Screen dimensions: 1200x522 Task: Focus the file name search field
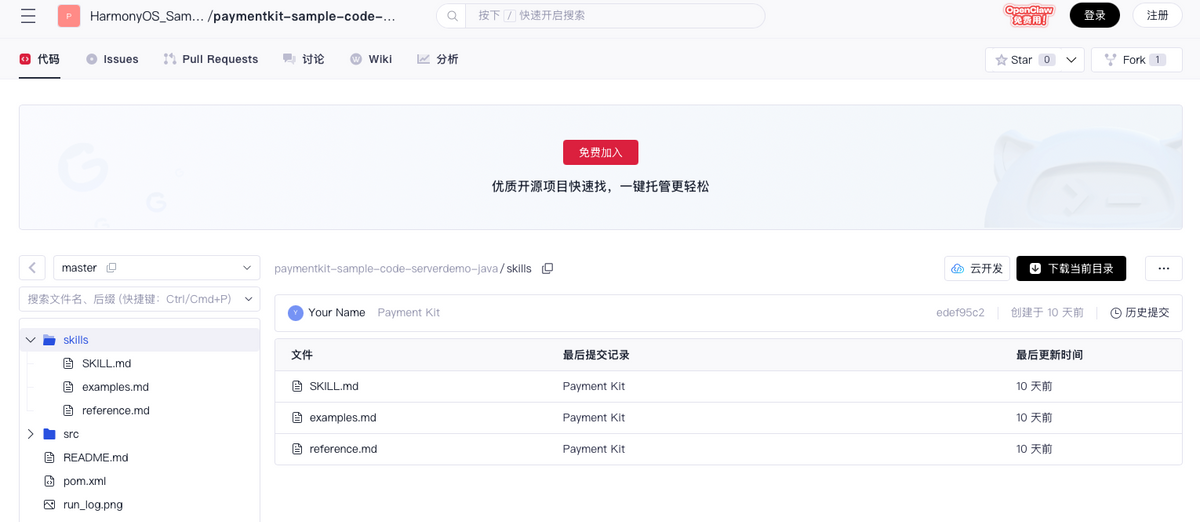point(139,299)
